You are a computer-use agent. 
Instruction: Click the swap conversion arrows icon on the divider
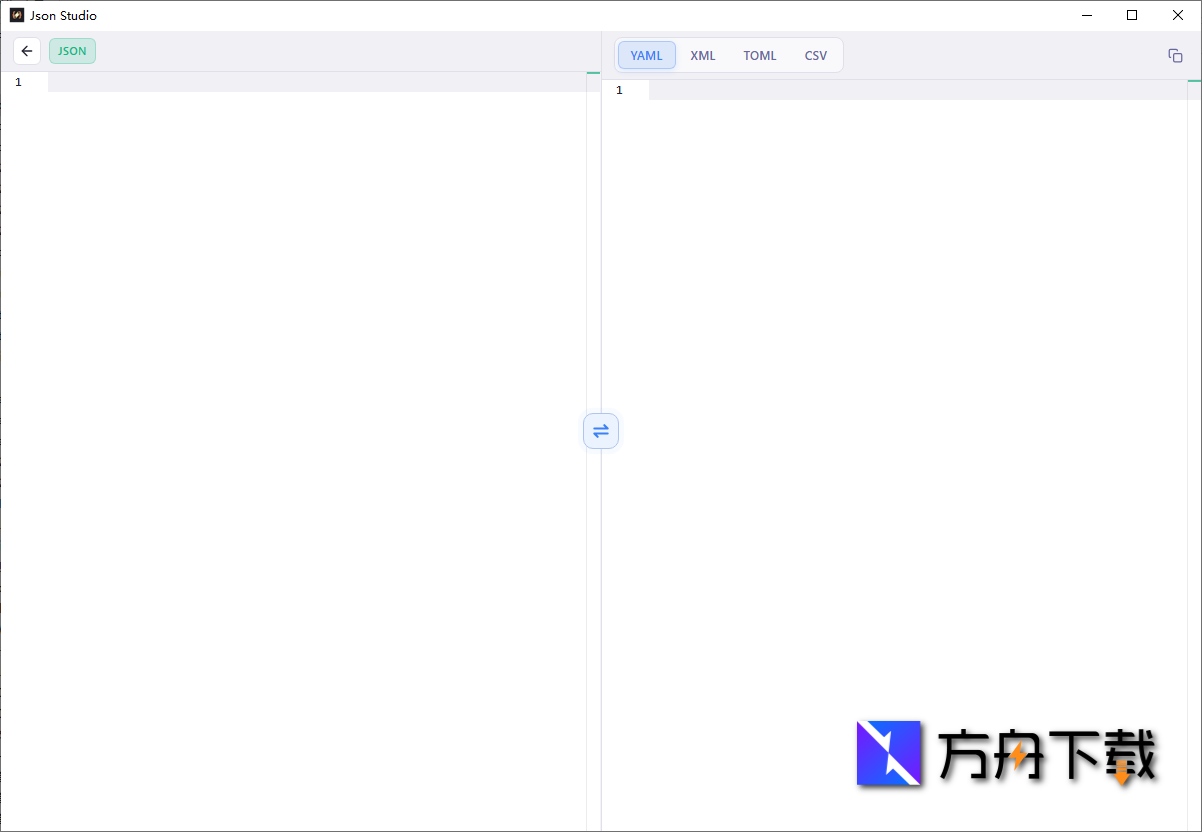pos(600,431)
